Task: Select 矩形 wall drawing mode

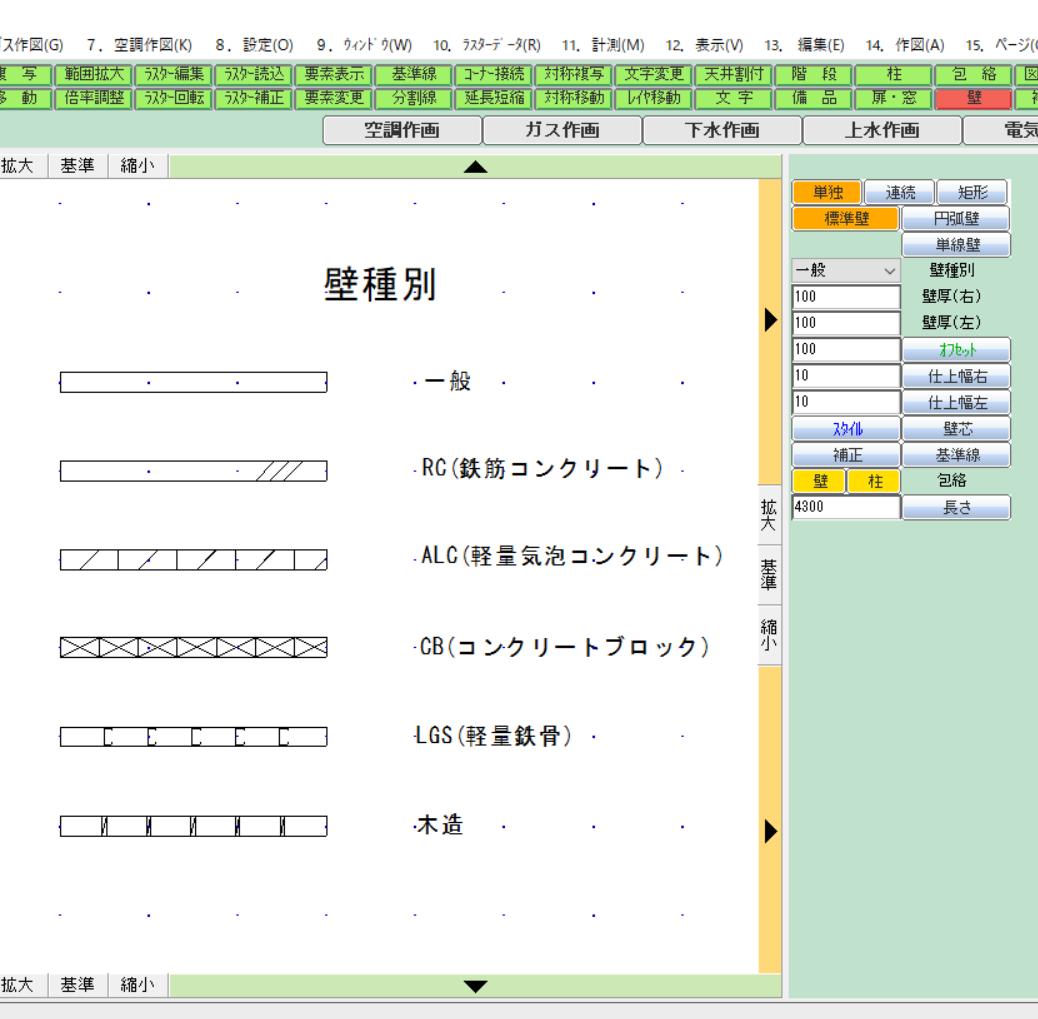Action: point(973,193)
